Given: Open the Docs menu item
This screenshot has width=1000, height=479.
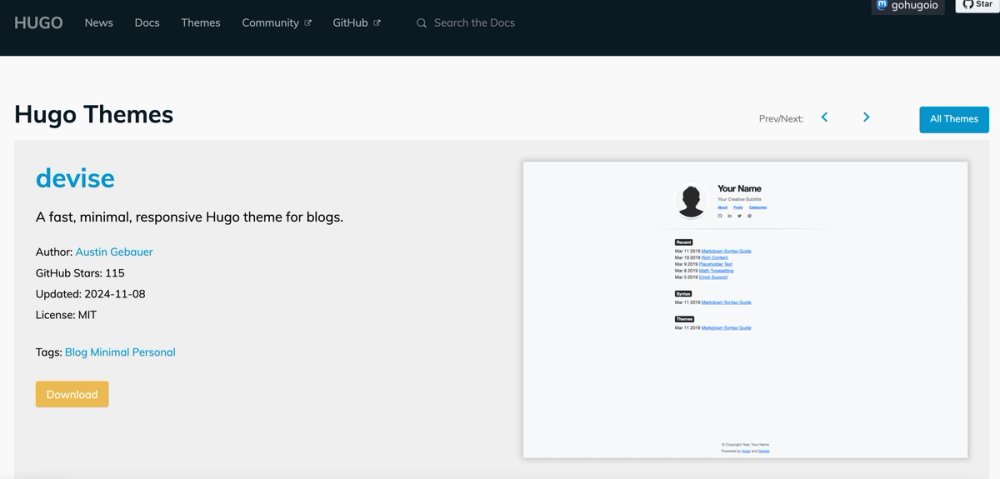Looking at the screenshot, I should [x=147, y=23].
